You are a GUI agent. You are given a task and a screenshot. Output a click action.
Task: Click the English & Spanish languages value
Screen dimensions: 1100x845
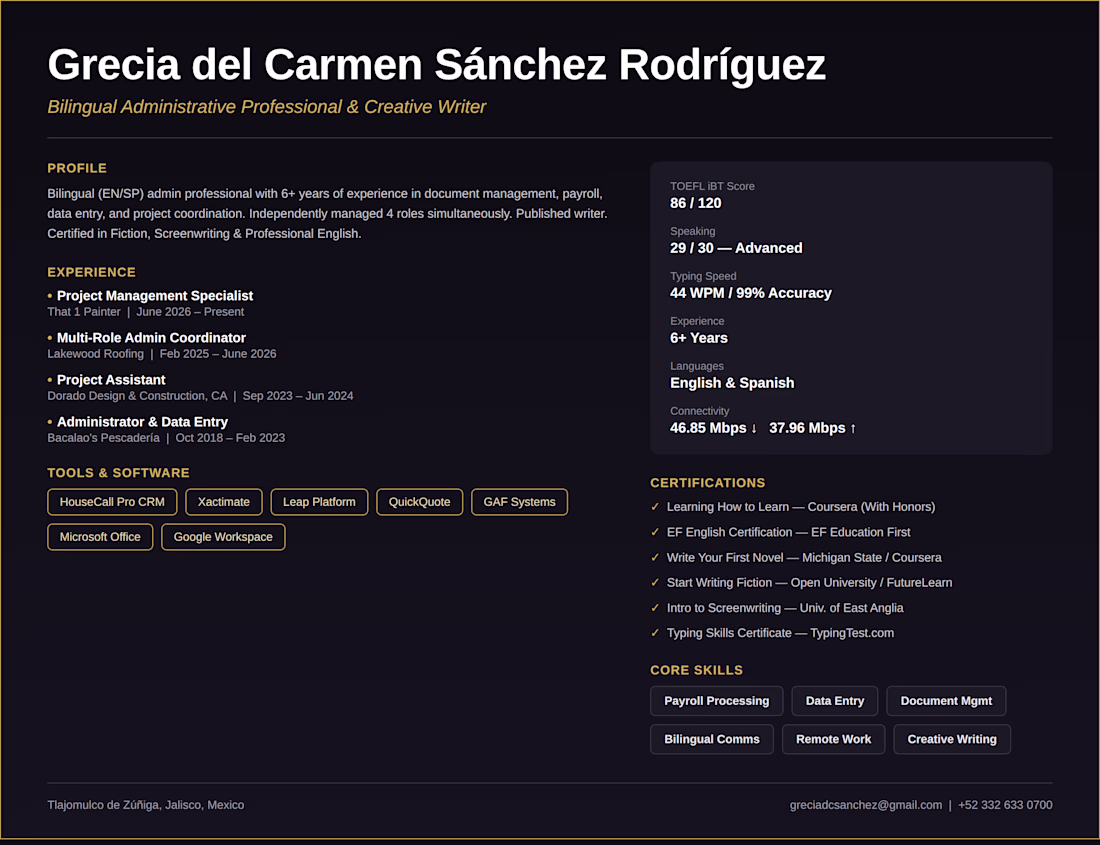732,383
